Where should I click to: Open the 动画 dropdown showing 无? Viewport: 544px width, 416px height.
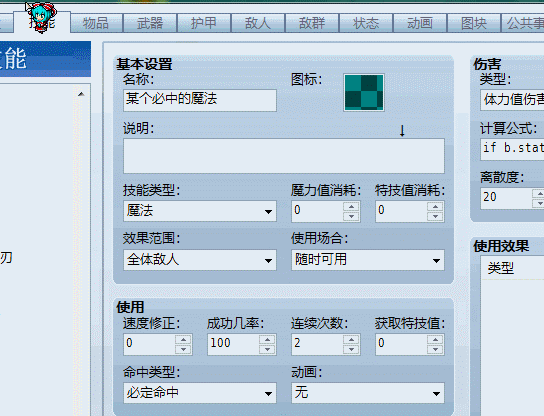point(368,393)
